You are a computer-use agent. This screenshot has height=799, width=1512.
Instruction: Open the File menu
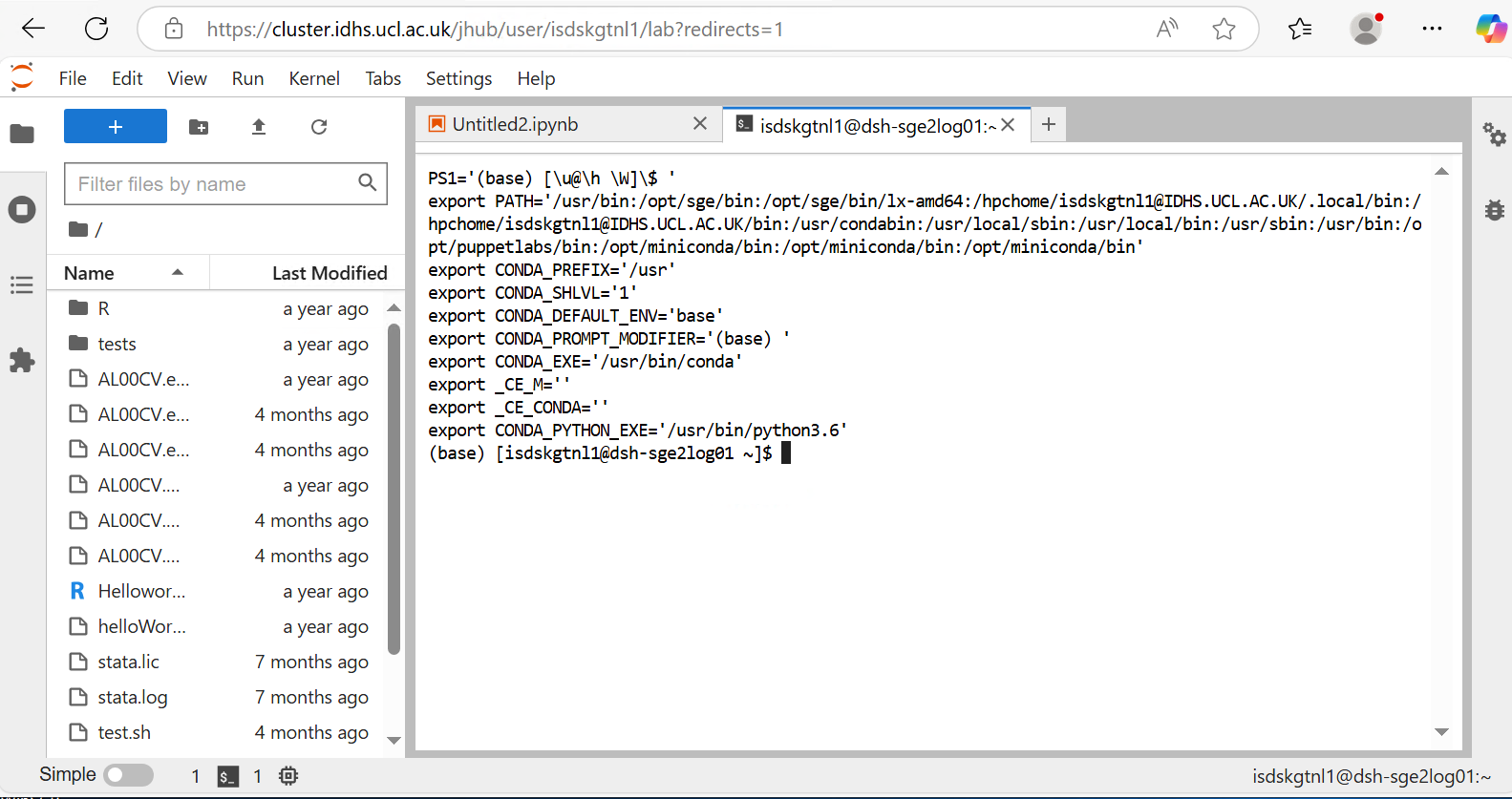click(x=73, y=78)
